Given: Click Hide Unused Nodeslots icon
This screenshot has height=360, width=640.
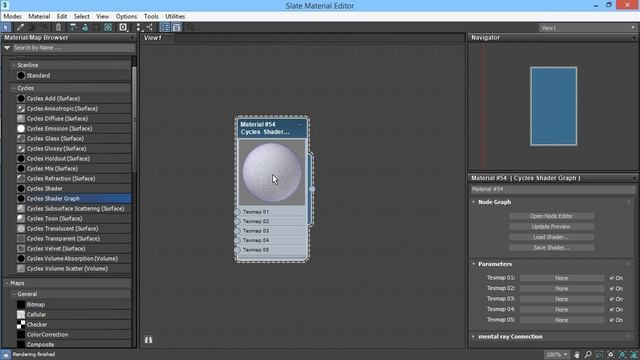Looking at the screenshot, I should pos(85,27).
